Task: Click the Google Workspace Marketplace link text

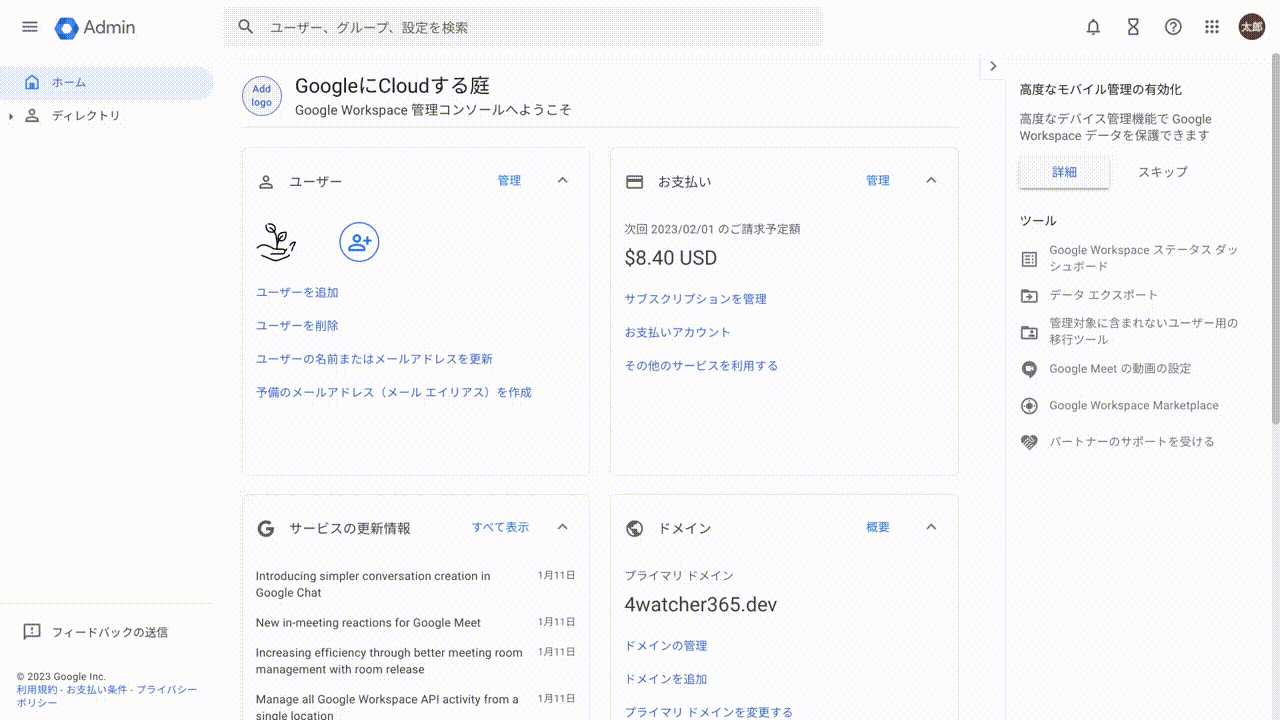Action: (x=1134, y=406)
